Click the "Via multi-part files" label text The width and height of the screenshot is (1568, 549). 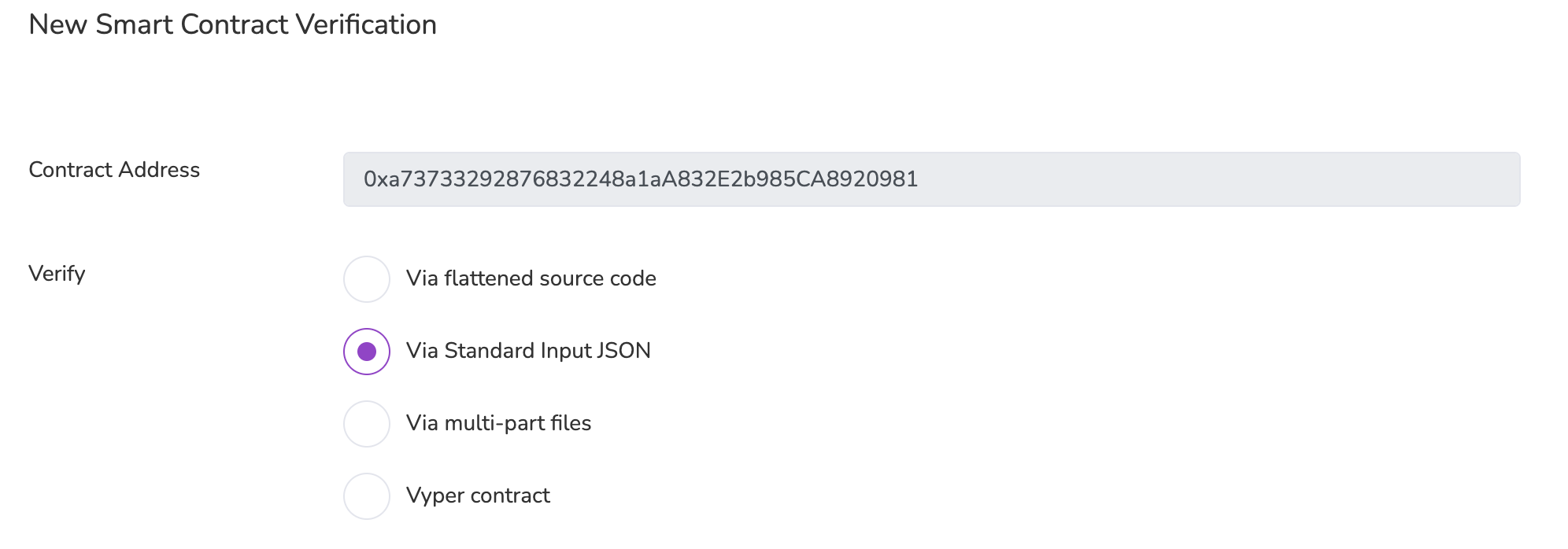click(x=498, y=423)
